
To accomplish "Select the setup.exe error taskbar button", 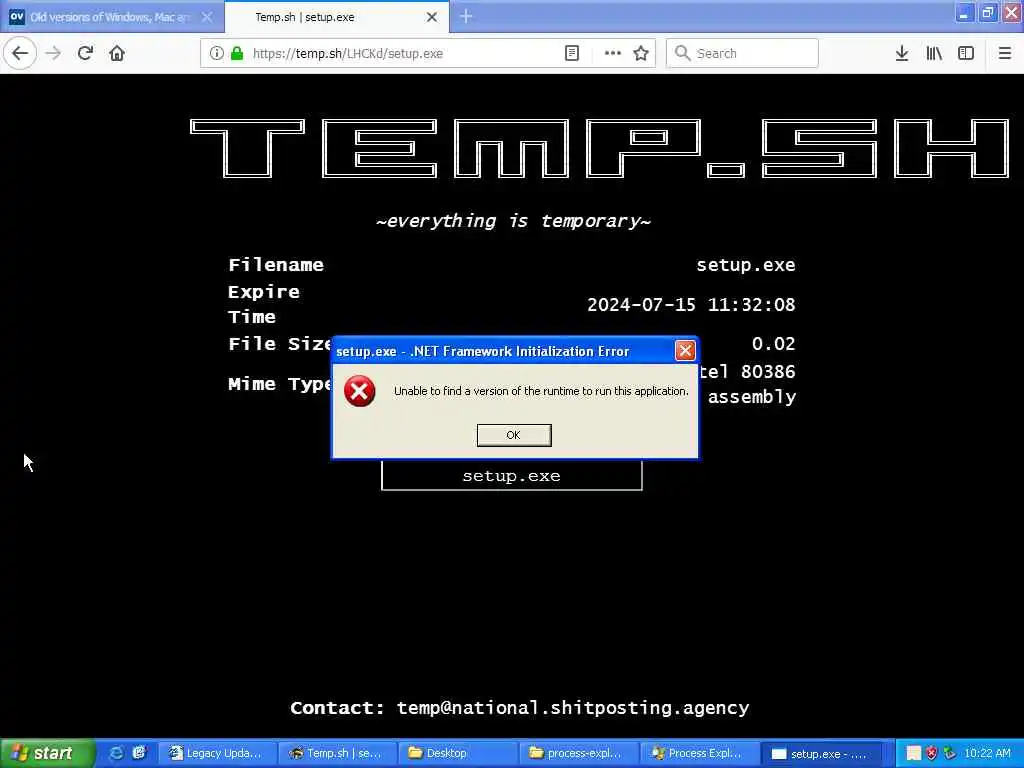I will (x=822, y=754).
